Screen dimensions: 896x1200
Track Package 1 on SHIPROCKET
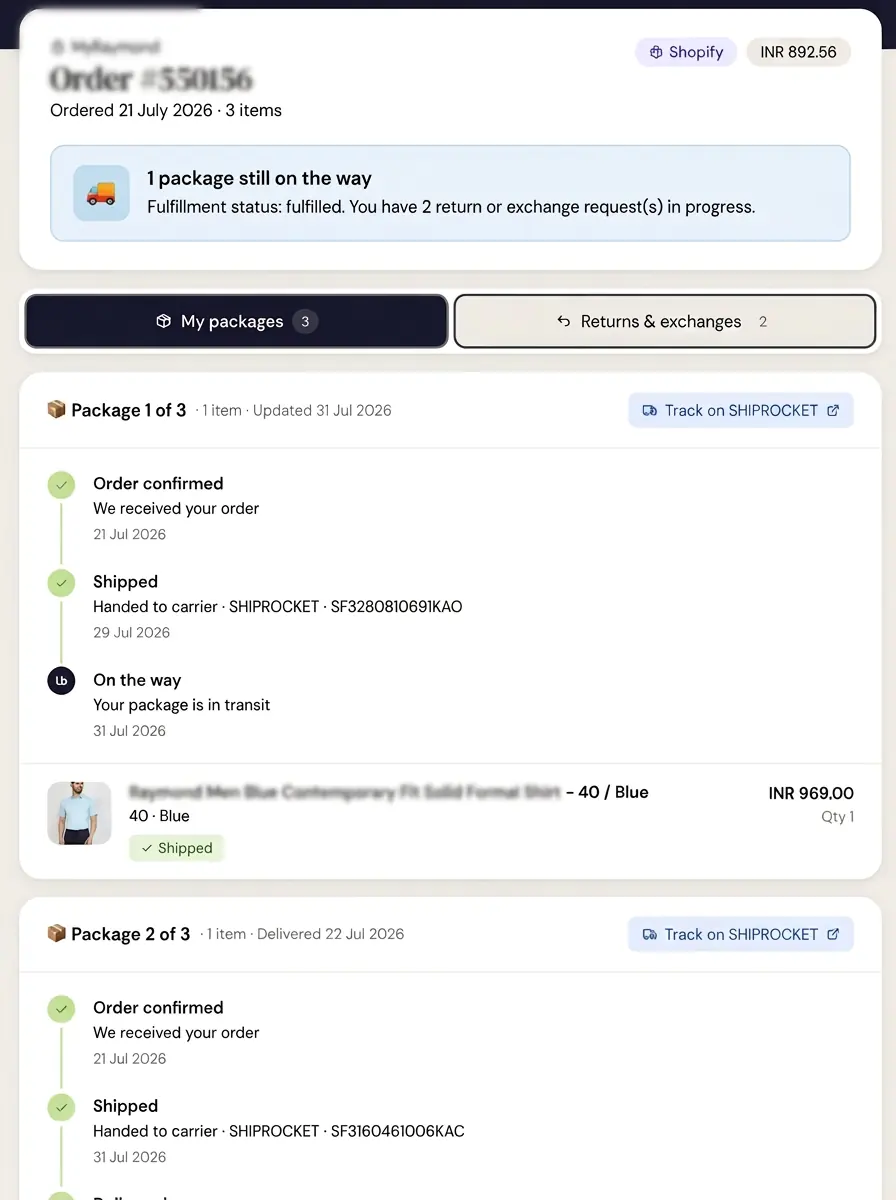741,410
